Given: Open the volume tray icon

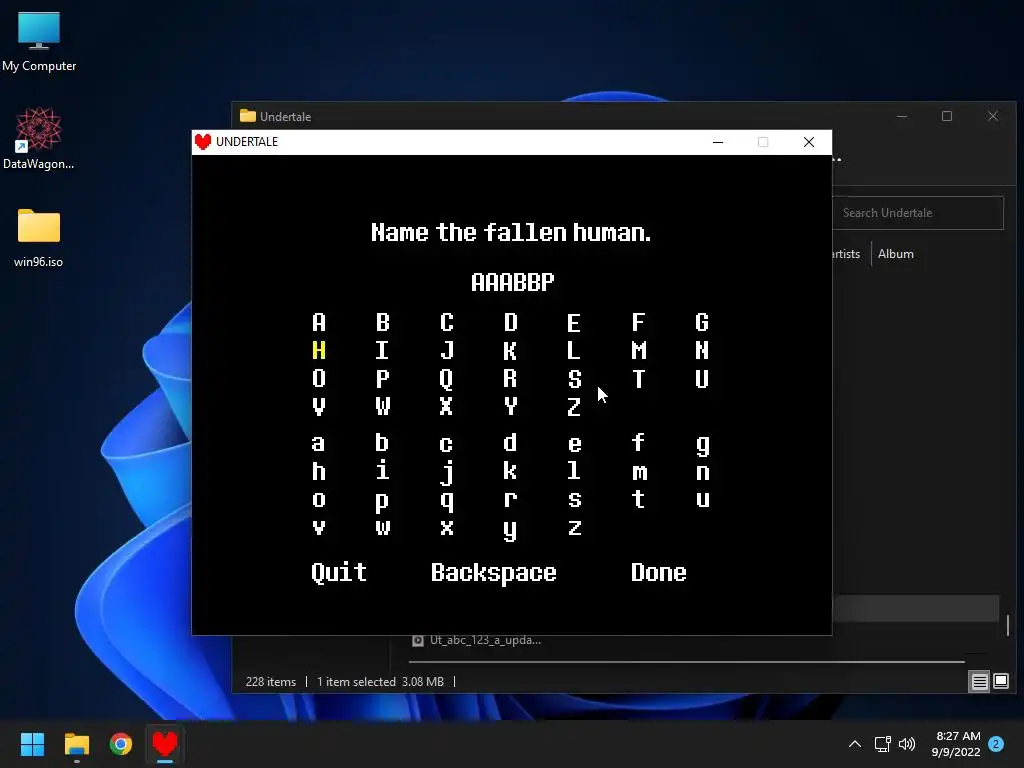Looking at the screenshot, I should [x=907, y=744].
